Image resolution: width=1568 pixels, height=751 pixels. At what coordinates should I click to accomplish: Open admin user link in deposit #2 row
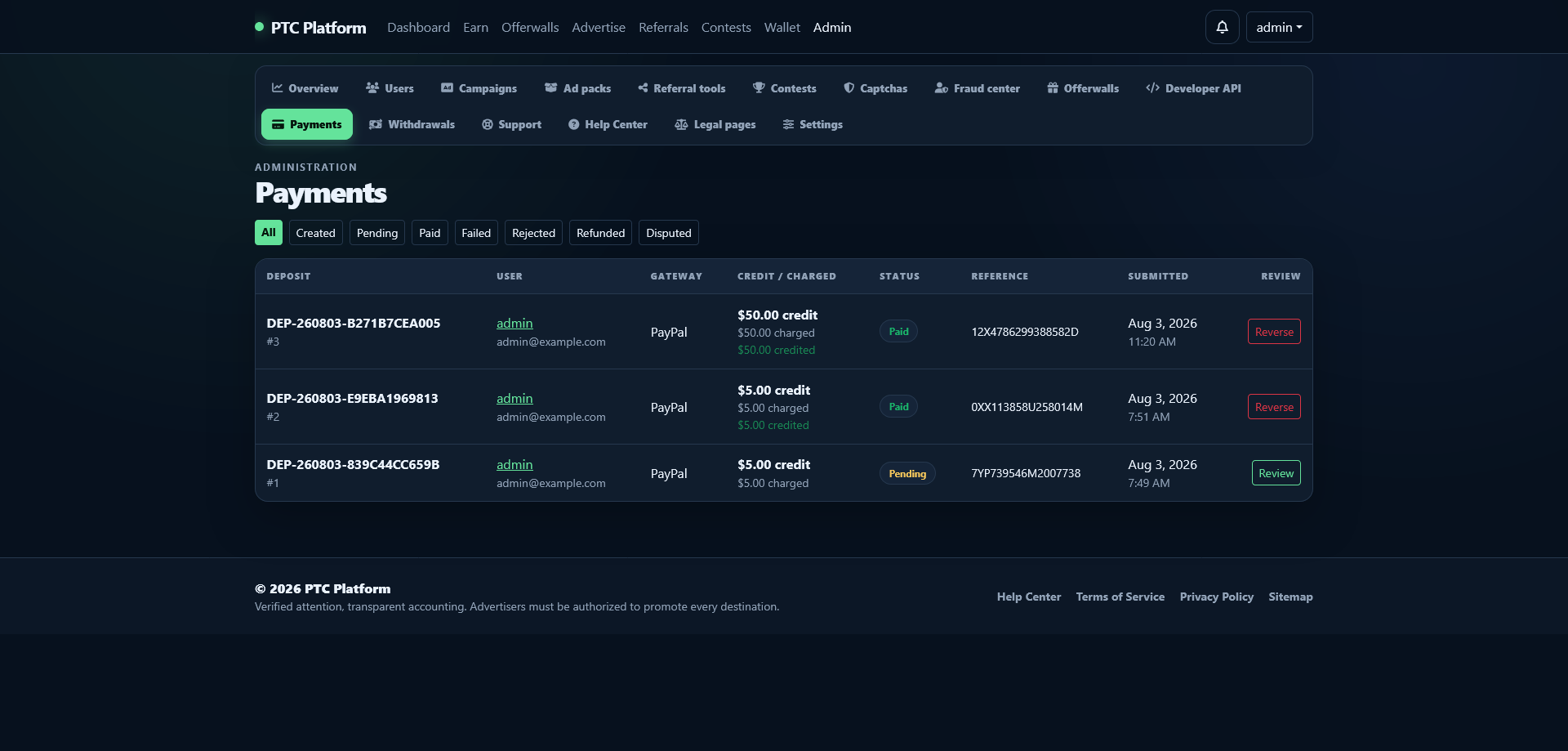pyautogui.click(x=514, y=398)
